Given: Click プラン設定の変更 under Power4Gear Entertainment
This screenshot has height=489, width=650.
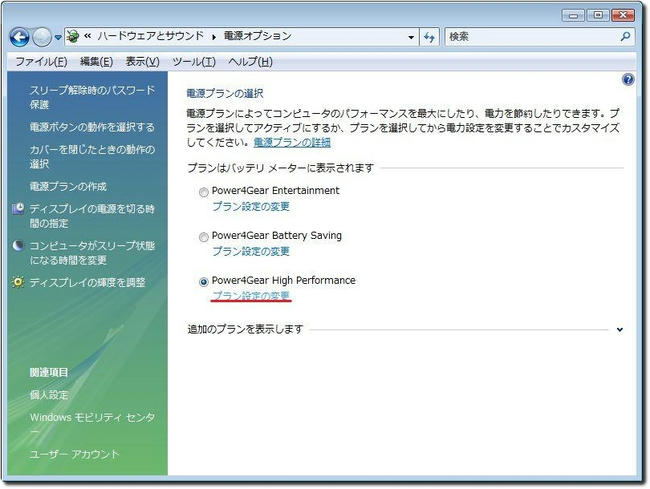Looking at the screenshot, I should [x=251, y=206].
